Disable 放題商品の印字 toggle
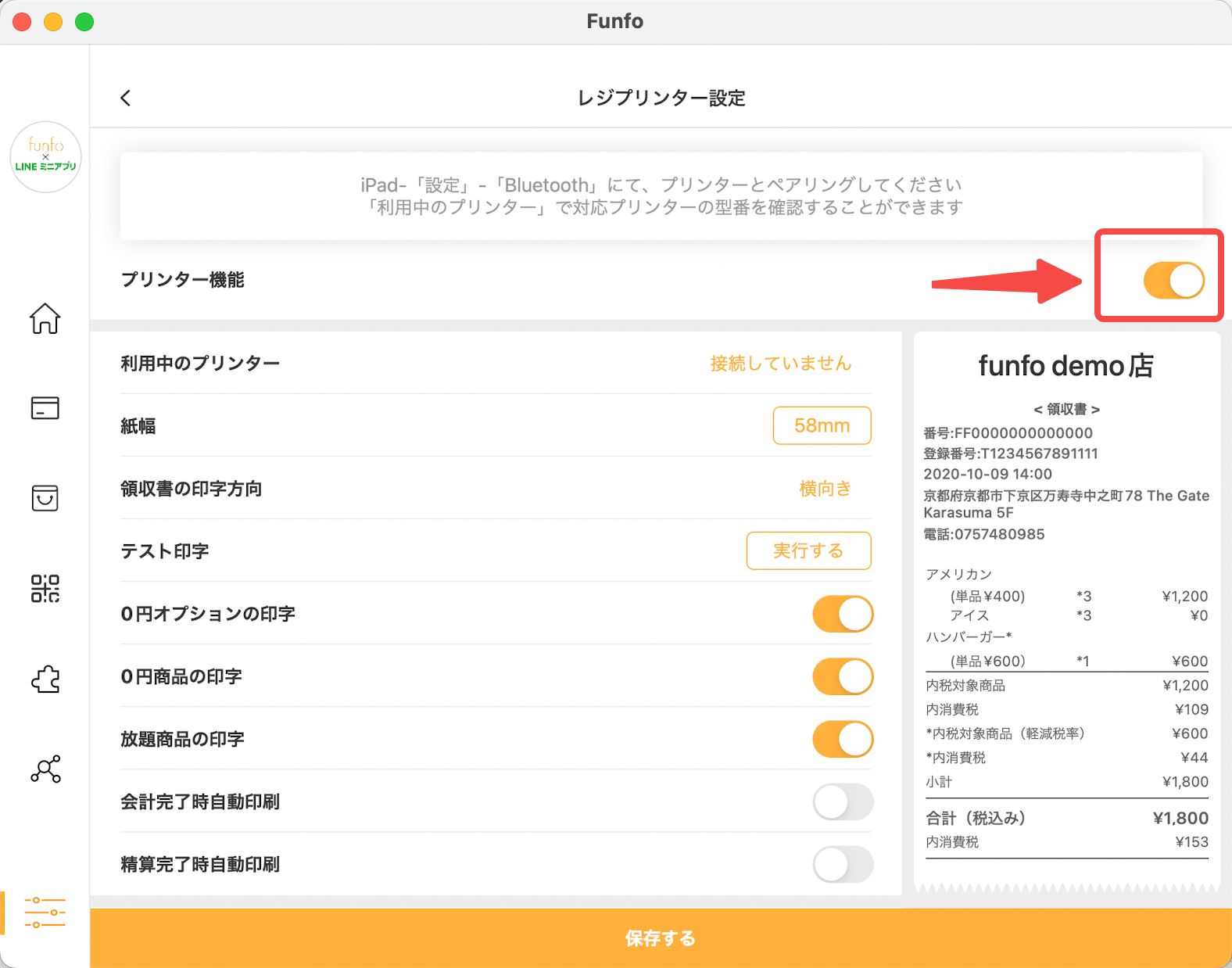Viewport: 1232px width, 968px height. point(842,739)
